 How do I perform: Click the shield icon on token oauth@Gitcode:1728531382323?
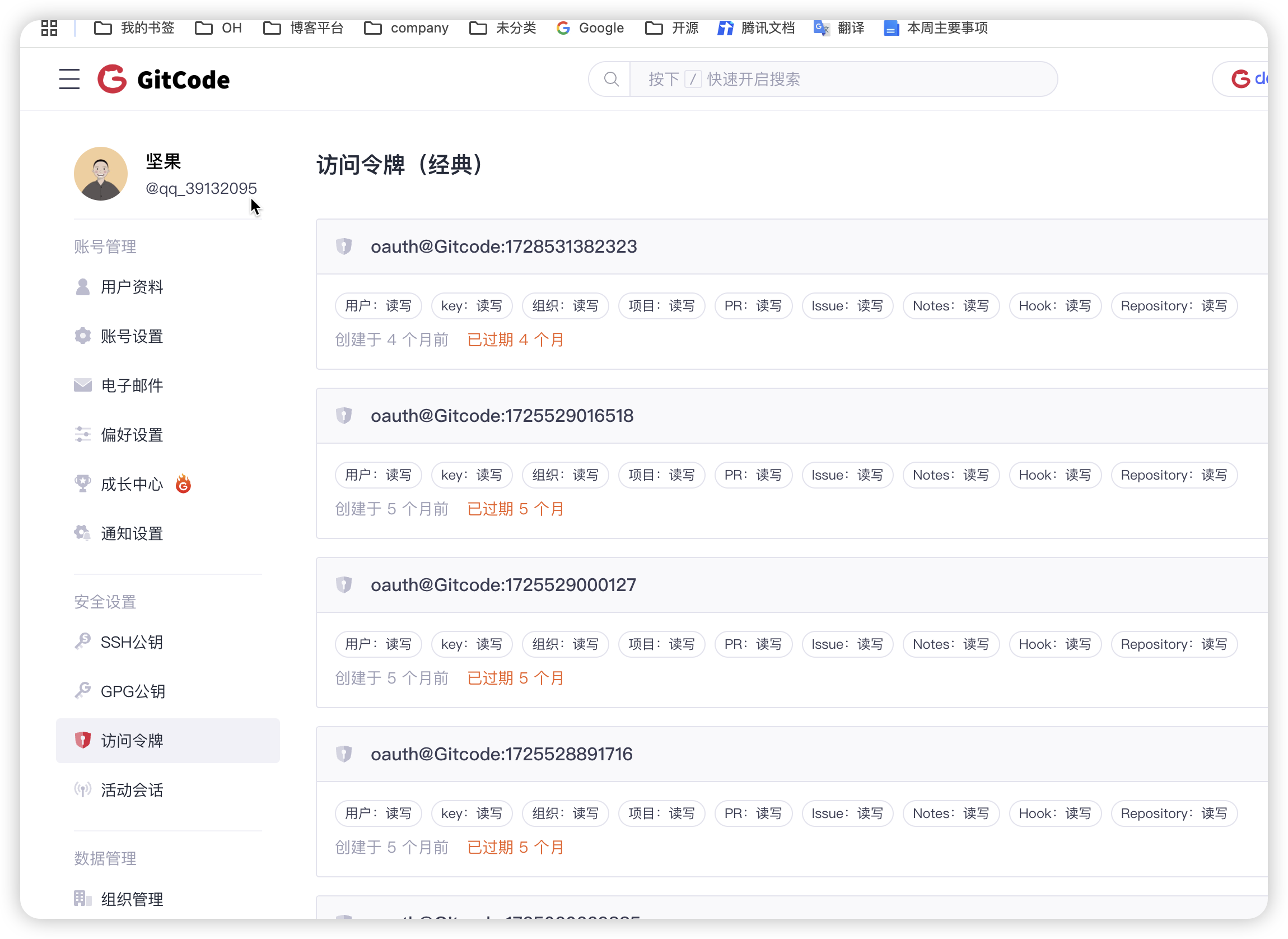tap(344, 246)
